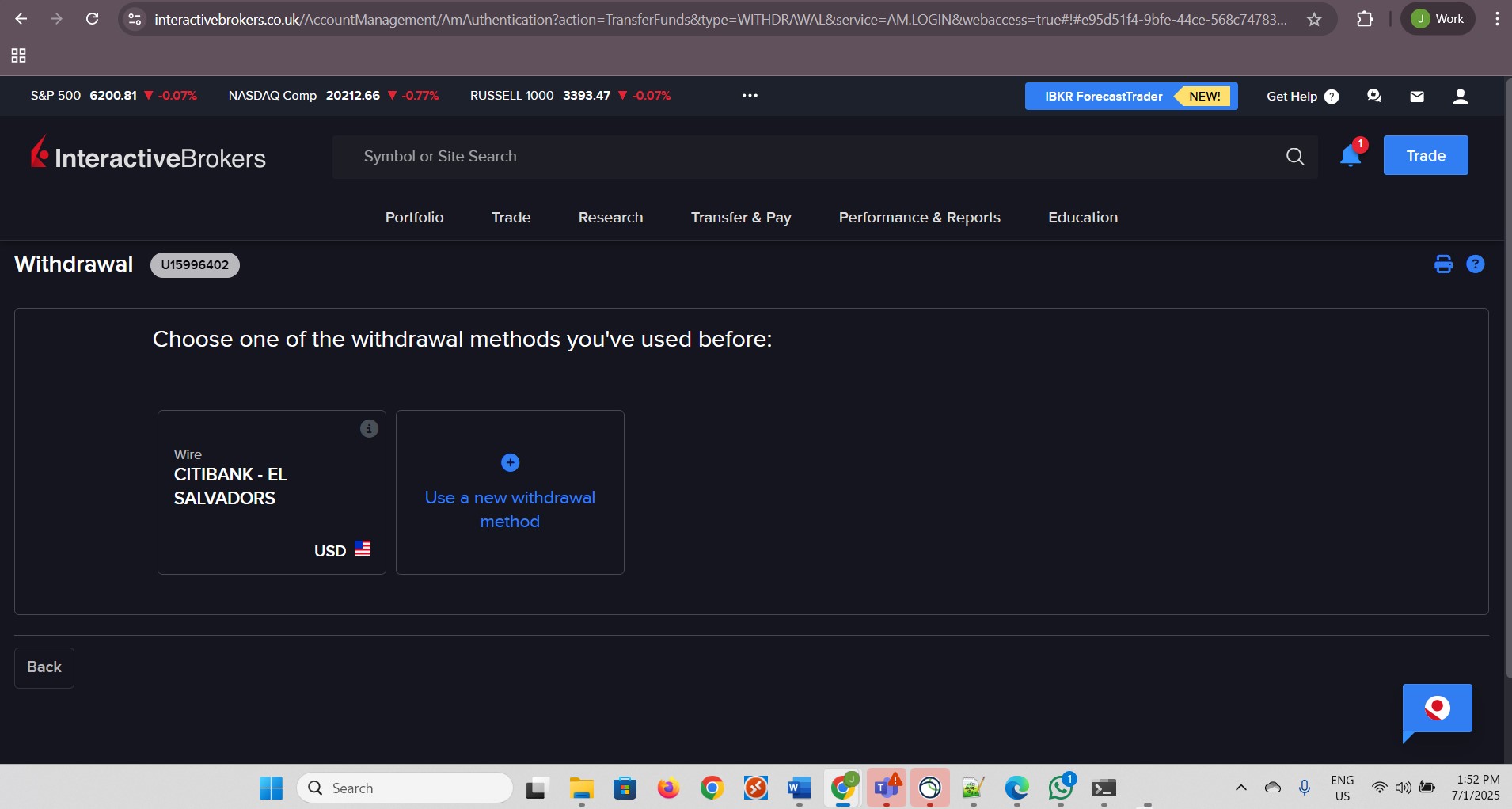Click ENG US language indicator
The width and height of the screenshot is (1512, 809).
click(1343, 788)
